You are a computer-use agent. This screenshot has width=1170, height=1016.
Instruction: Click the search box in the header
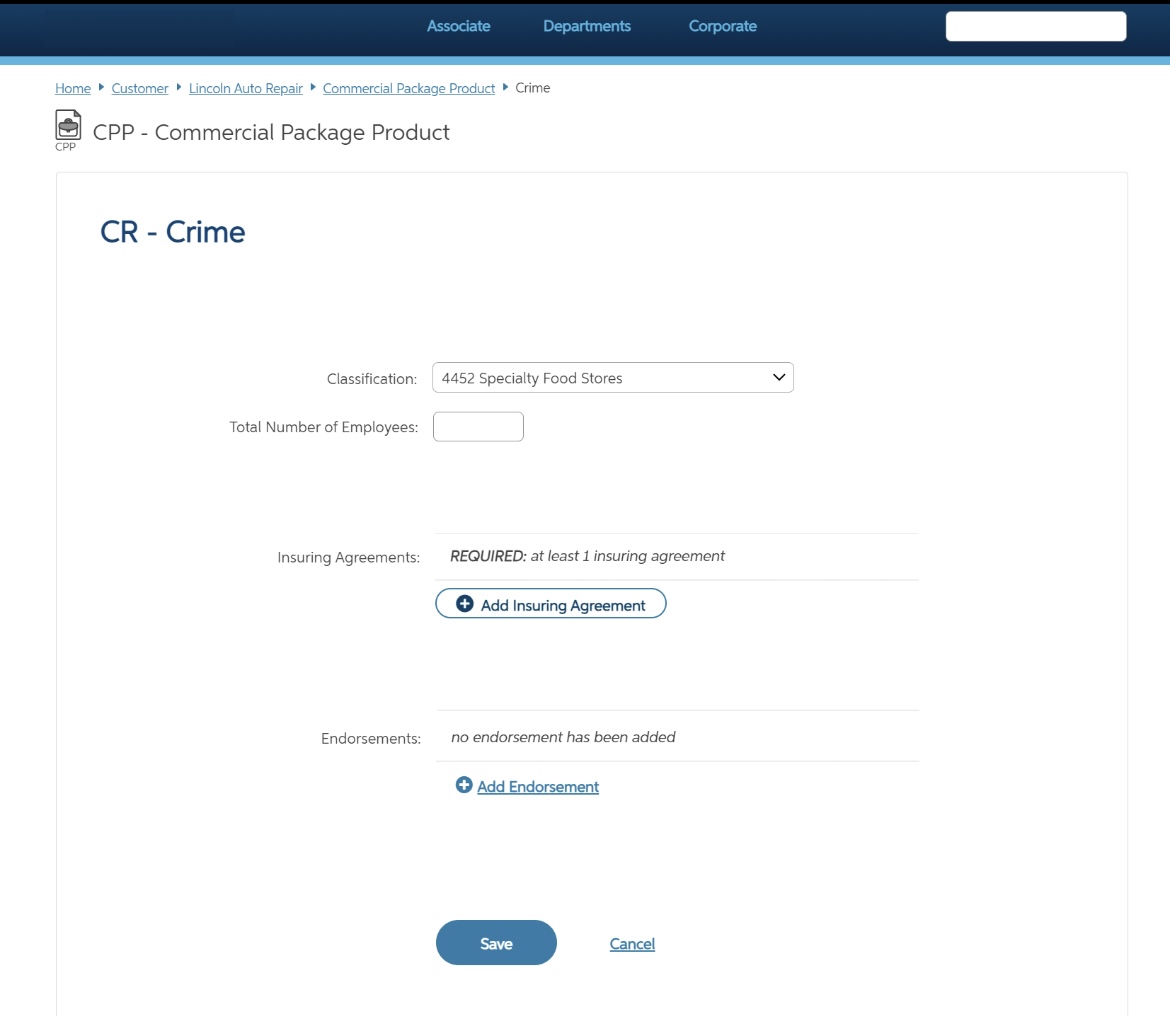click(x=1036, y=27)
